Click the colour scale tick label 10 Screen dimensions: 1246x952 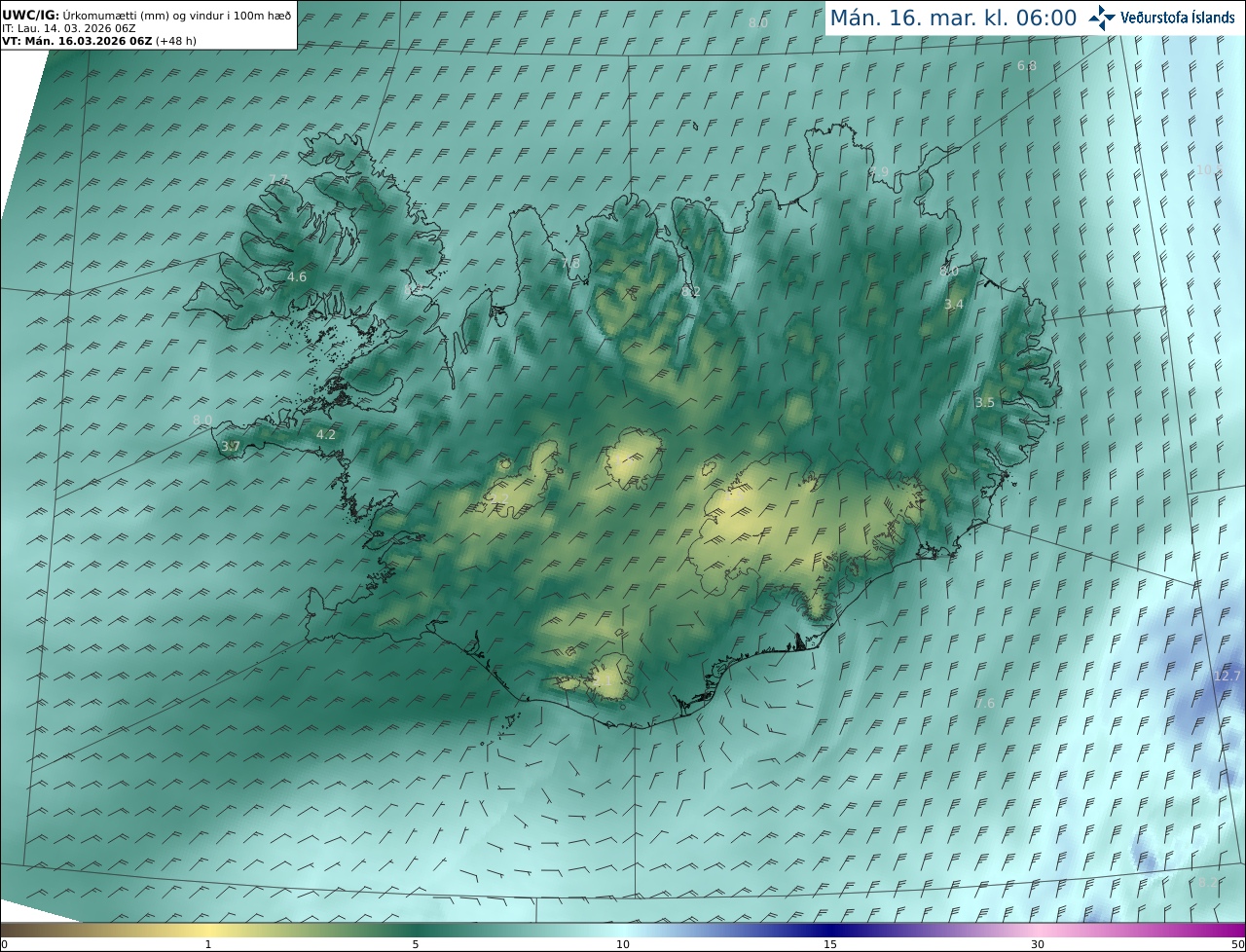point(623,944)
